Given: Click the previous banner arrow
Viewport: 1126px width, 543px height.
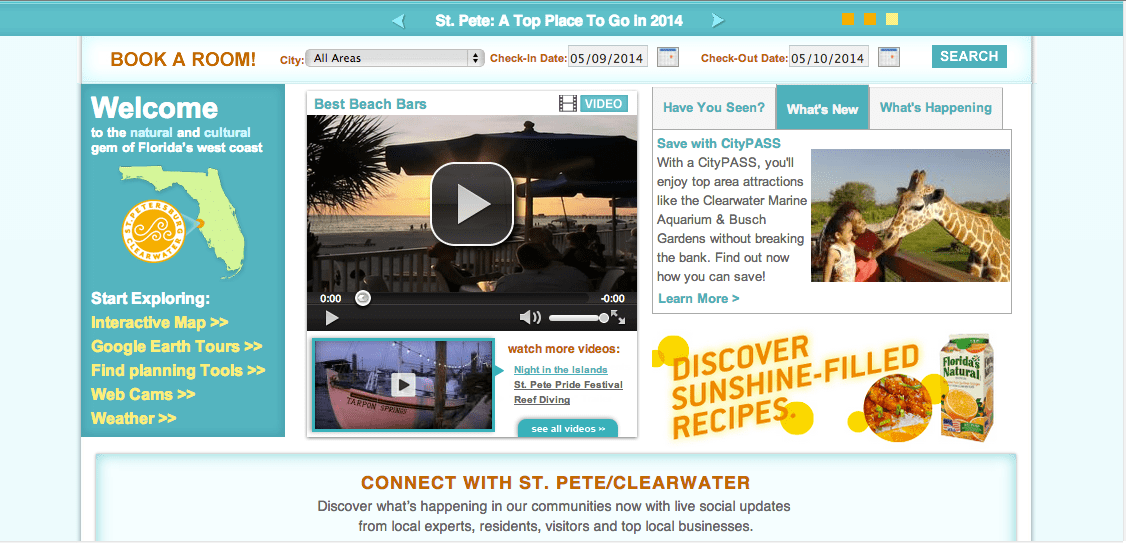Looking at the screenshot, I should pos(399,21).
